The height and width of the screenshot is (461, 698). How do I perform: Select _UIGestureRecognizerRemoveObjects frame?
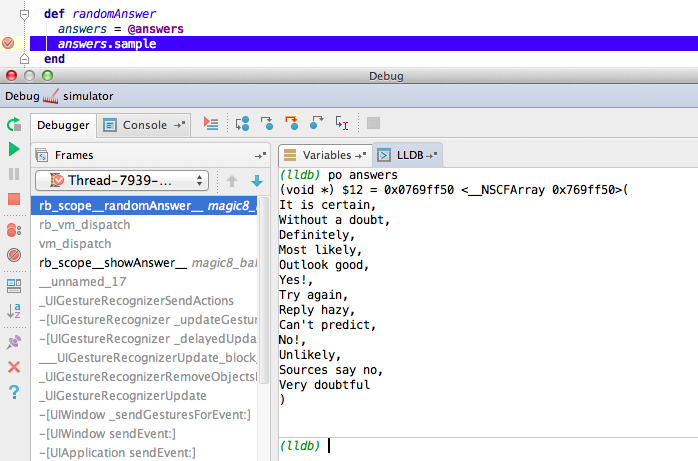click(144, 377)
